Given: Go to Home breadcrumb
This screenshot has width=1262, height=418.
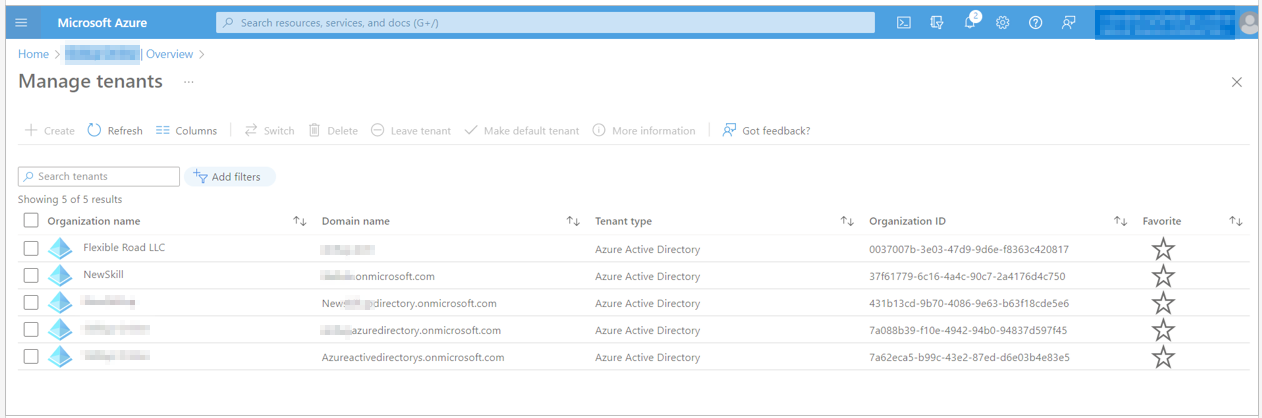Looking at the screenshot, I should pyautogui.click(x=33, y=54).
